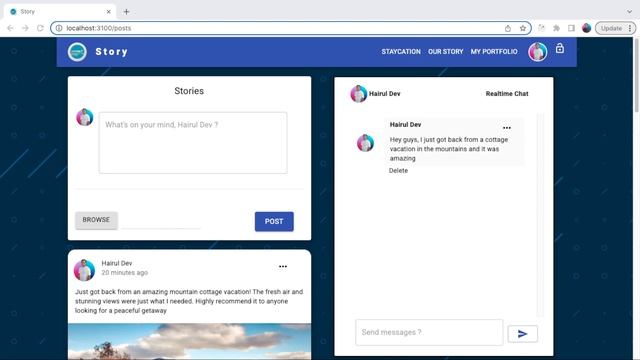Click Hairul Dev name in chat header
The height and width of the screenshot is (360, 640).
click(x=384, y=93)
